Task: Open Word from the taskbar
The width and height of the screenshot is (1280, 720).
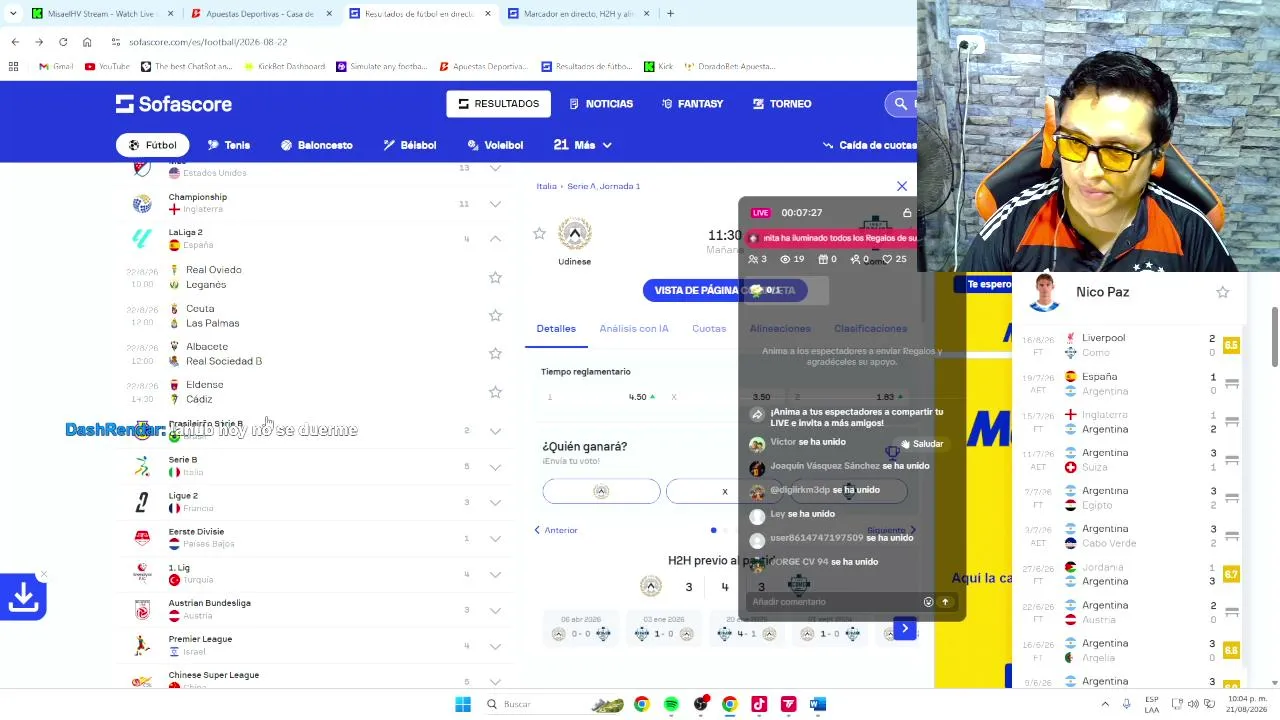Action: [818, 704]
